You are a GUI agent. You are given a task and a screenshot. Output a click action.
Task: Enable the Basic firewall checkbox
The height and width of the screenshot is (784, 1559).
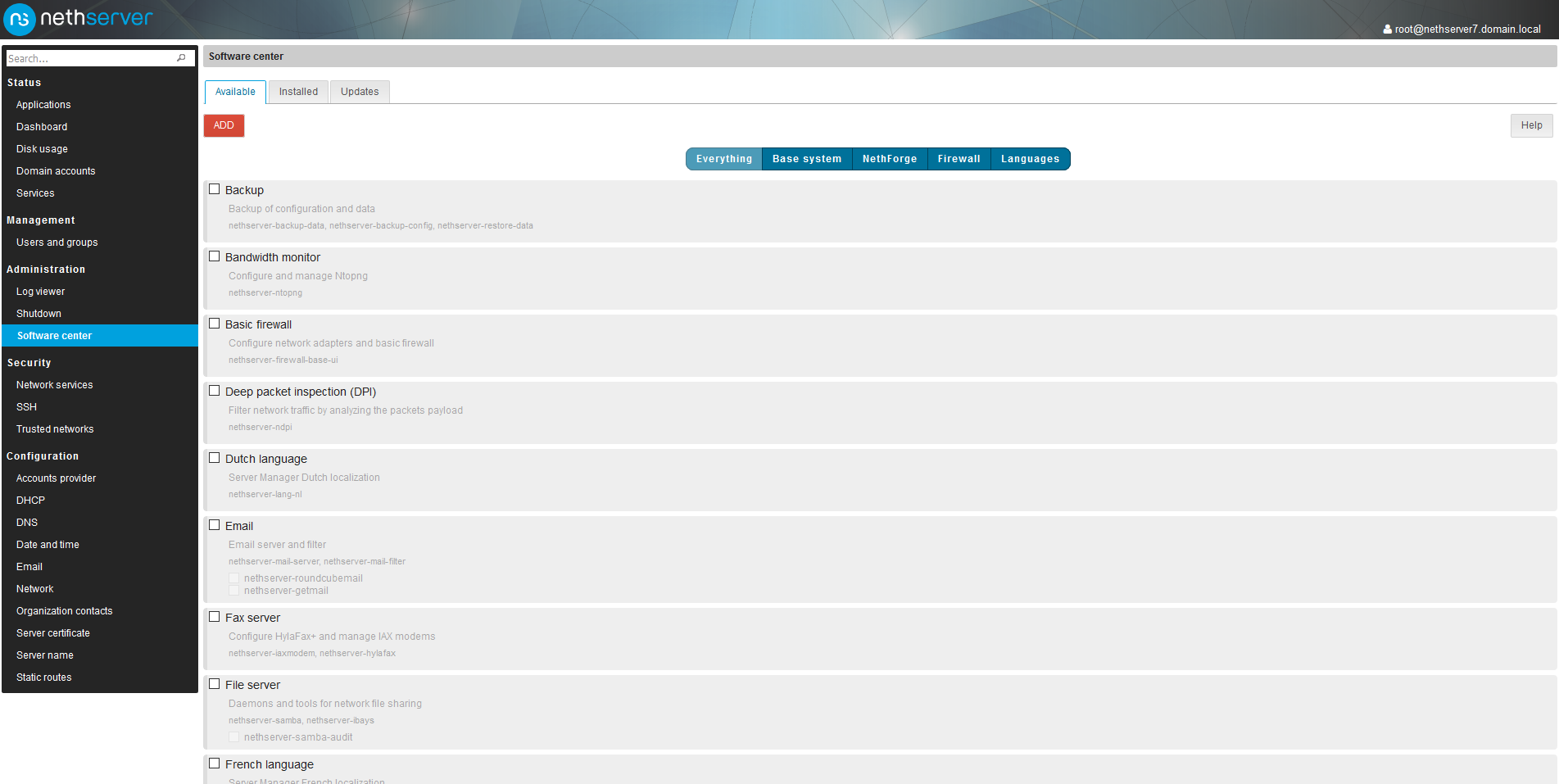215,324
